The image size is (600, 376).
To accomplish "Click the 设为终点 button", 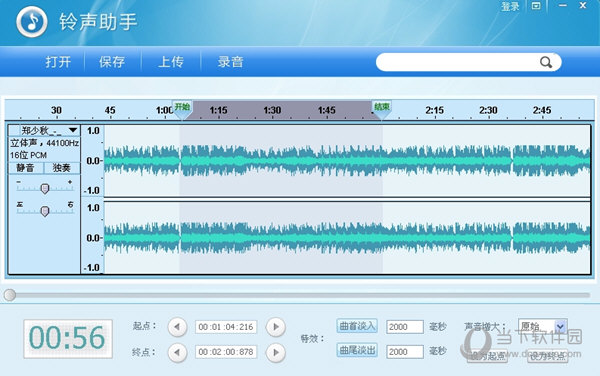I will [547, 356].
